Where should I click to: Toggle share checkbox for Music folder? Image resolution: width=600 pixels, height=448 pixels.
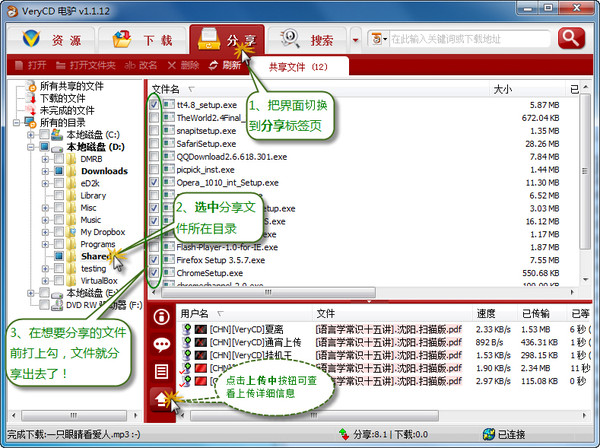click(59, 220)
